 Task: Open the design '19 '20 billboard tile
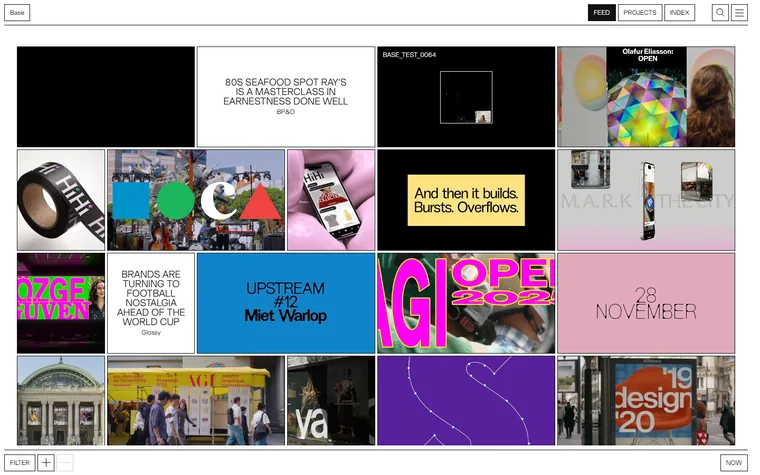click(646, 400)
